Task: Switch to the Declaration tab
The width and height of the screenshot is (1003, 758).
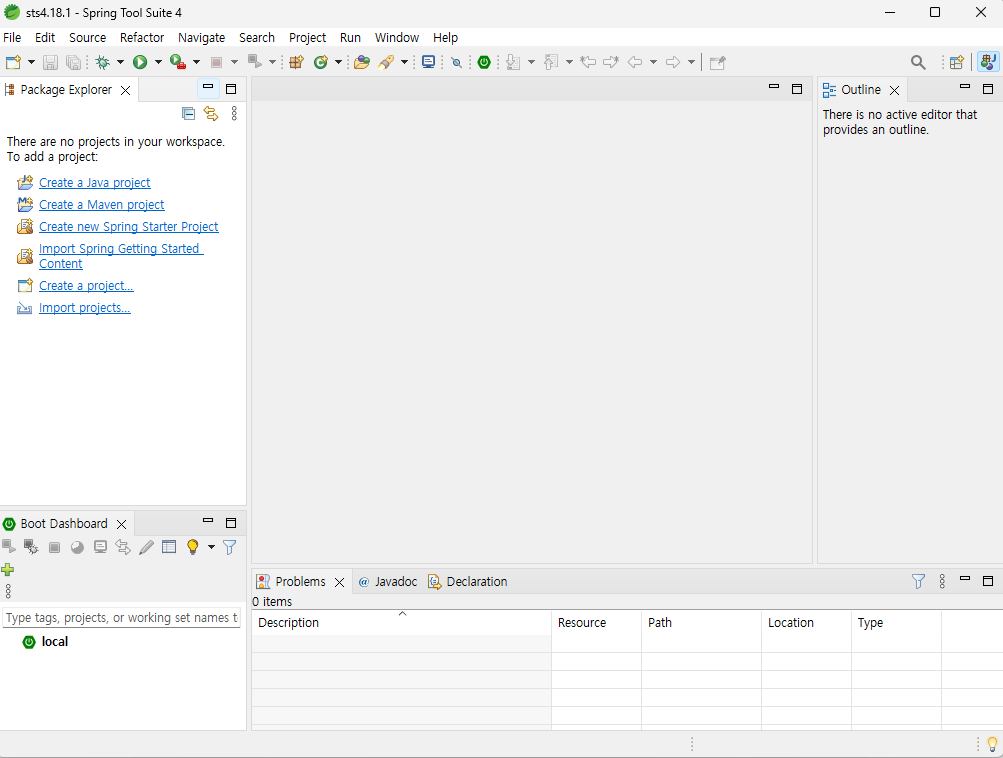Action: pos(468,581)
